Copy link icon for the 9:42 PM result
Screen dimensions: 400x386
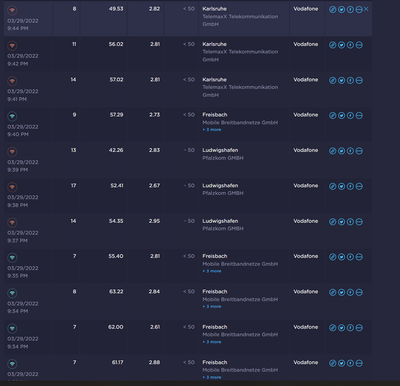pos(333,45)
